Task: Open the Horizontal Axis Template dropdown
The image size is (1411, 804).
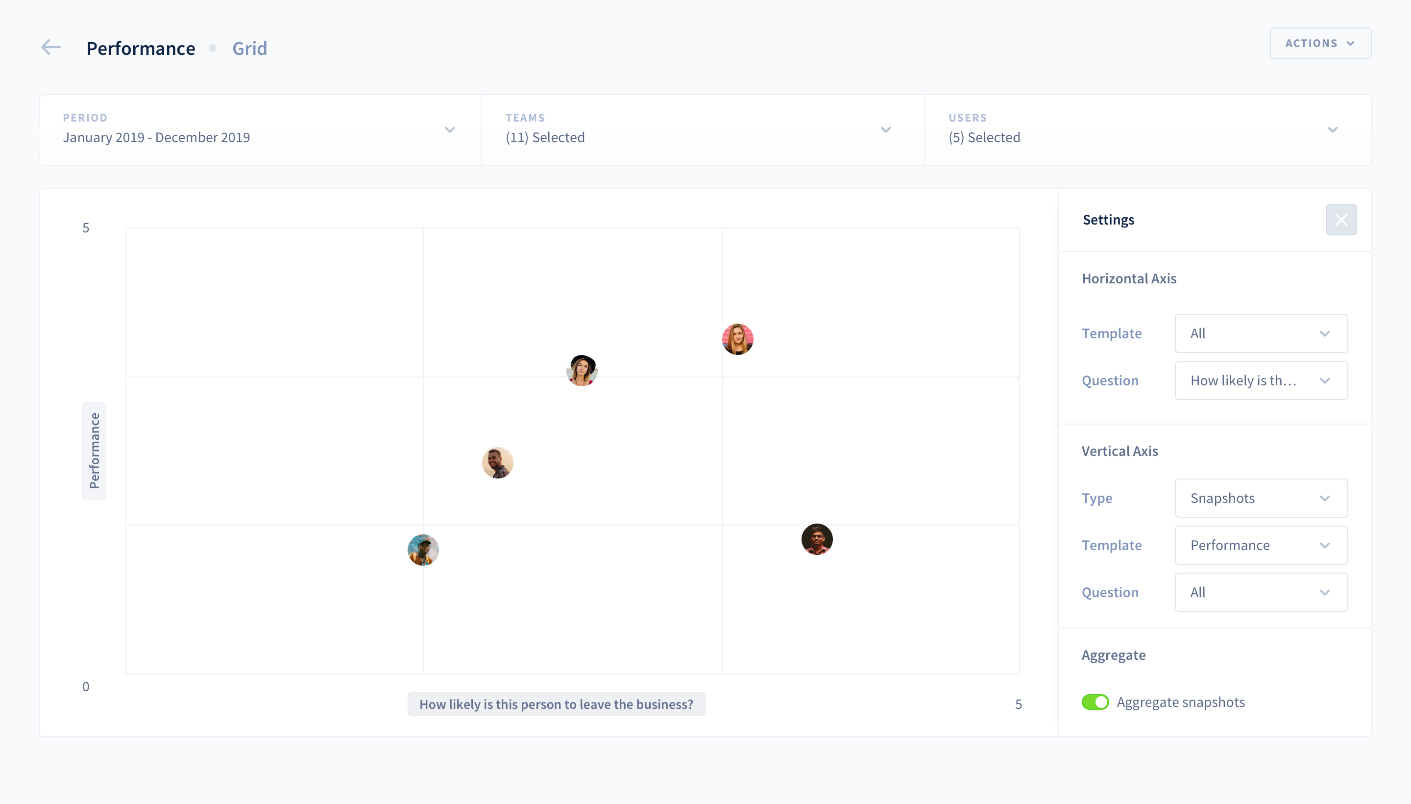Action: click(1261, 333)
